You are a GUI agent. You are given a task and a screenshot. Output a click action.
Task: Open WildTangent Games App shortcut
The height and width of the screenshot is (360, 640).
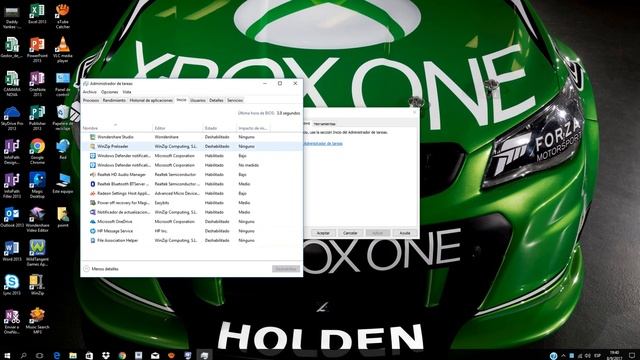click(37, 253)
